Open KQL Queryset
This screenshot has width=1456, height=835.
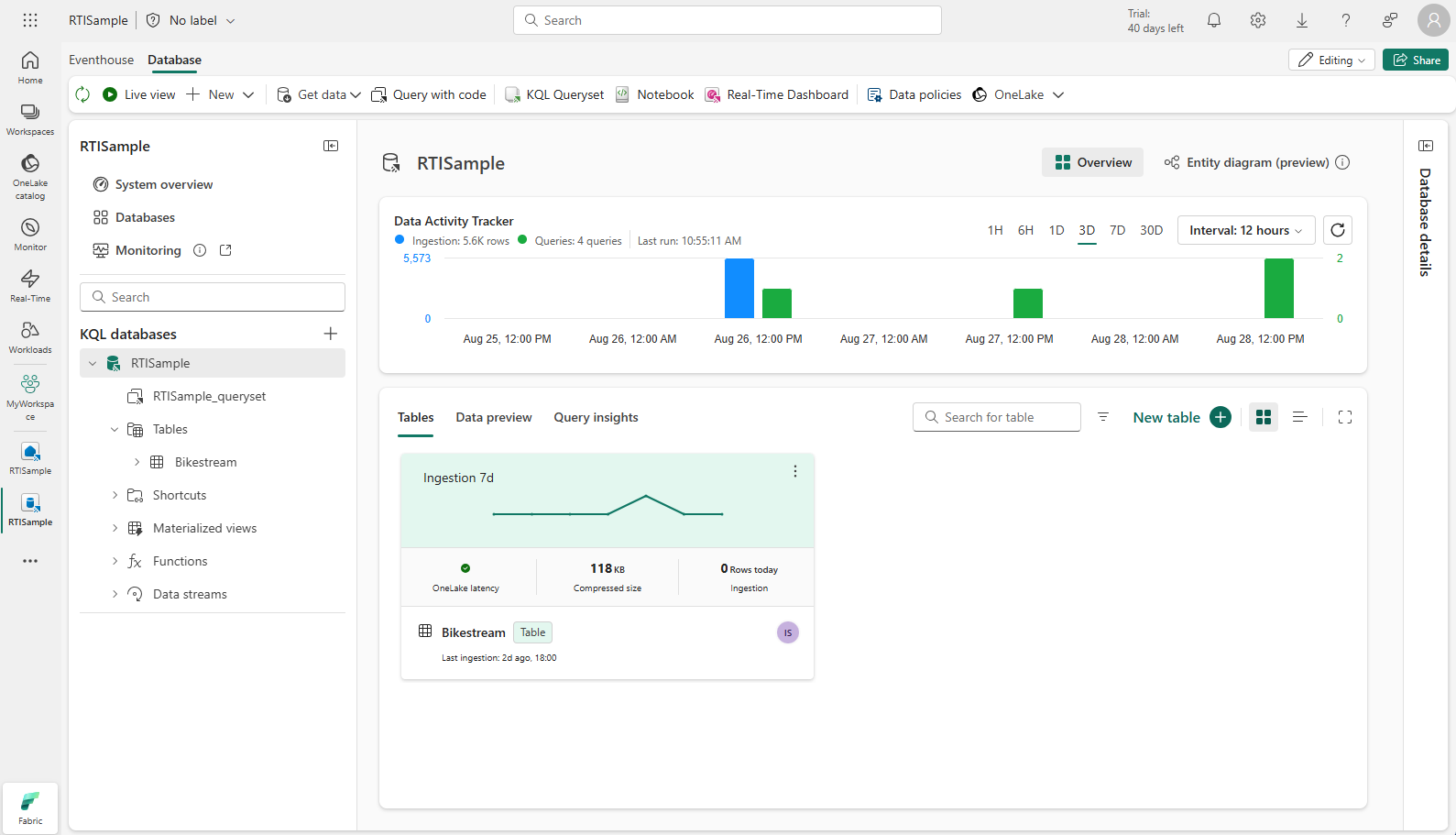coord(554,94)
